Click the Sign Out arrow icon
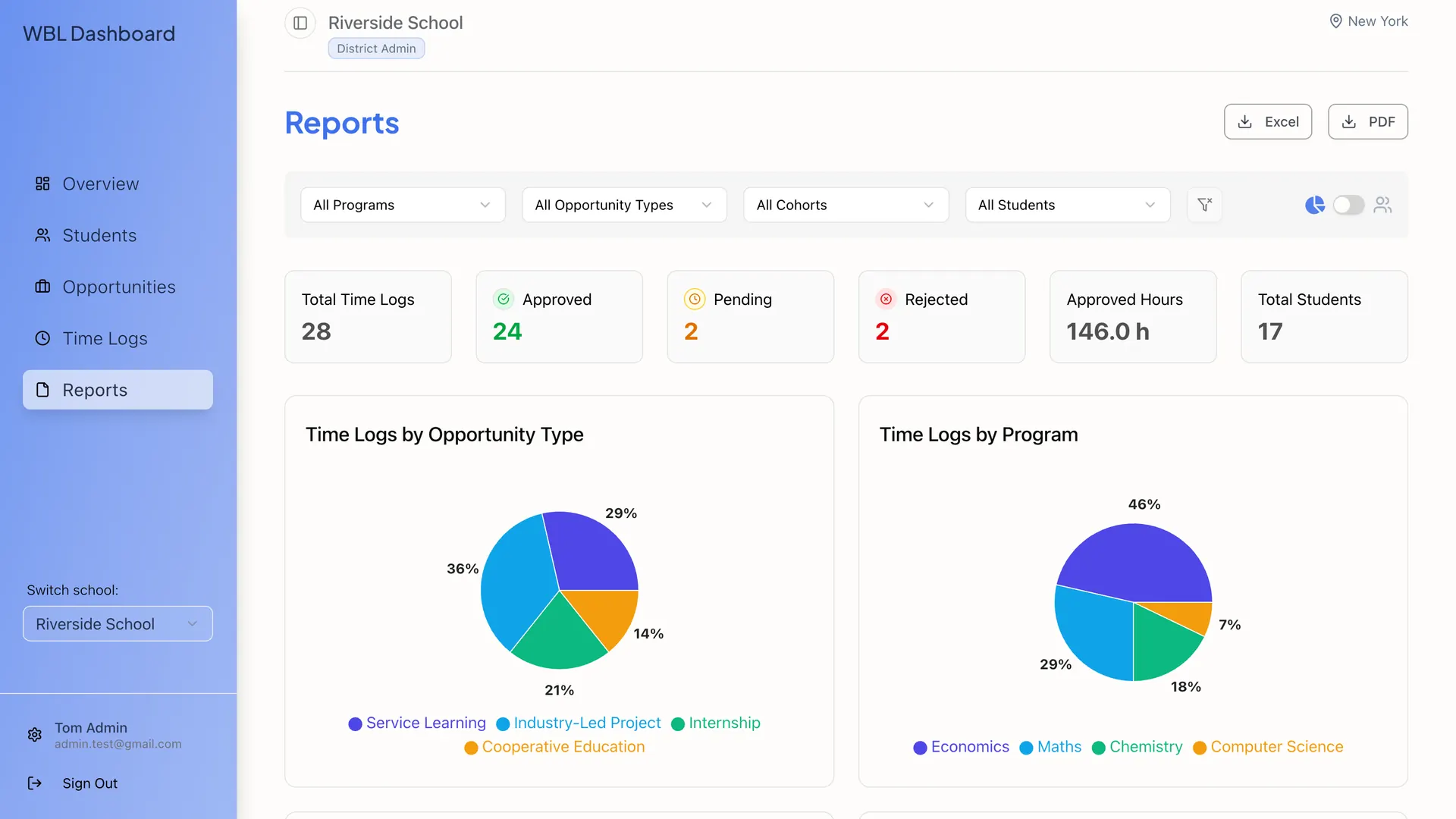1456x819 pixels. pyautogui.click(x=35, y=783)
